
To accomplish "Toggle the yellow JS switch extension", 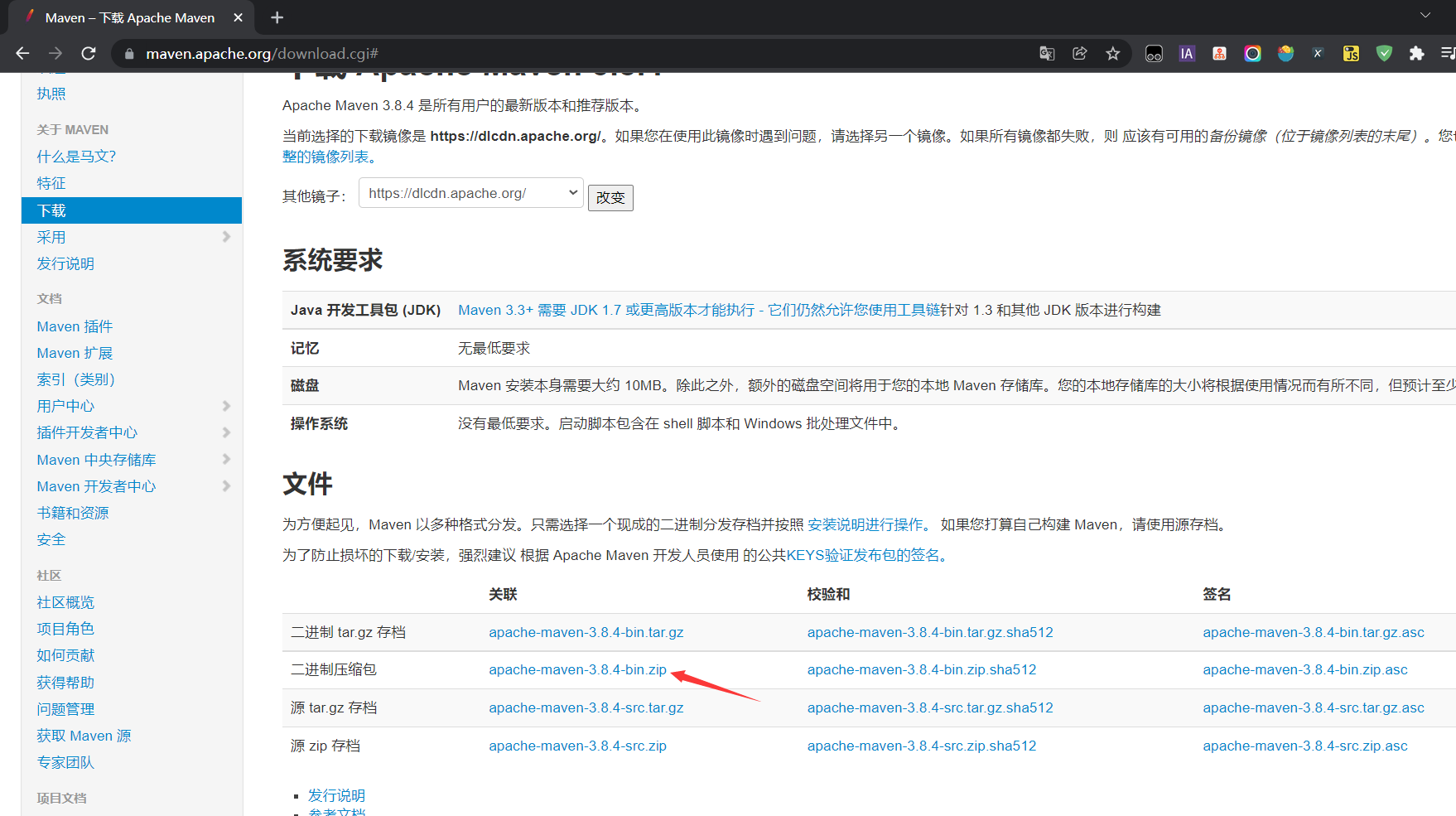I will (1351, 54).
